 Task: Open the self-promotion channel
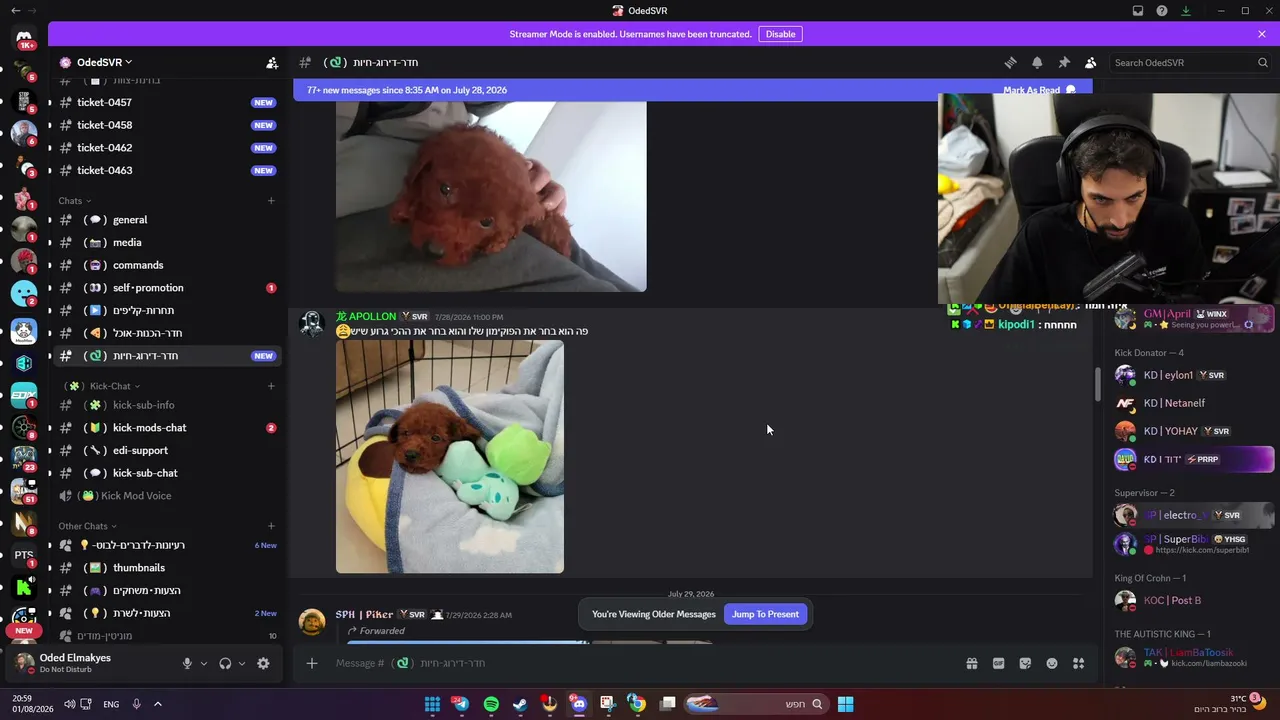click(x=166, y=288)
